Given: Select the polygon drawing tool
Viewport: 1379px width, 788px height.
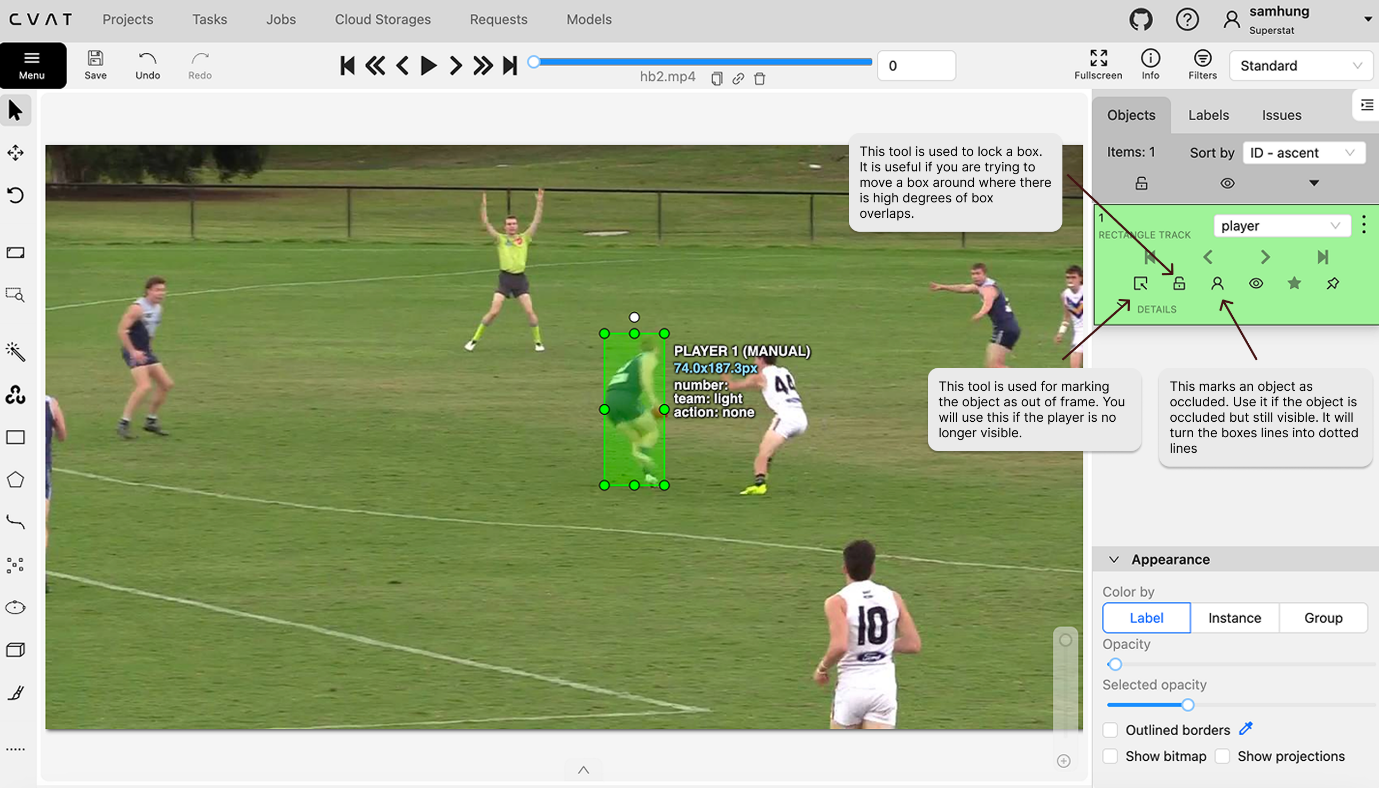Looking at the screenshot, I should (15, 479).
